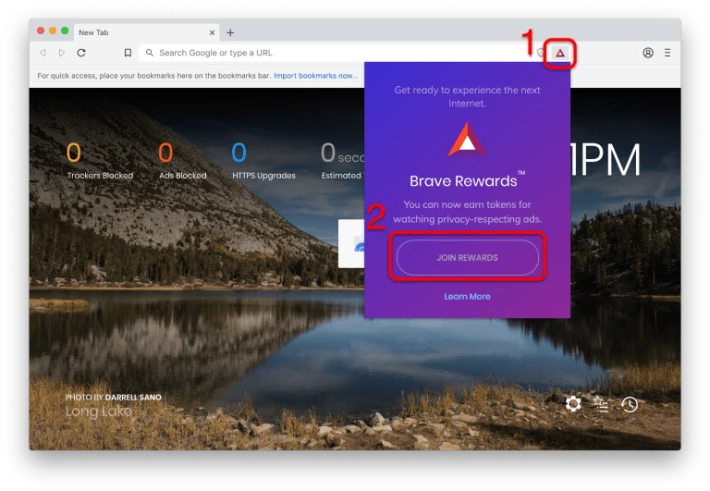Reload the current page
This screenshot has height=491, width=710.
tap(82, 53)
